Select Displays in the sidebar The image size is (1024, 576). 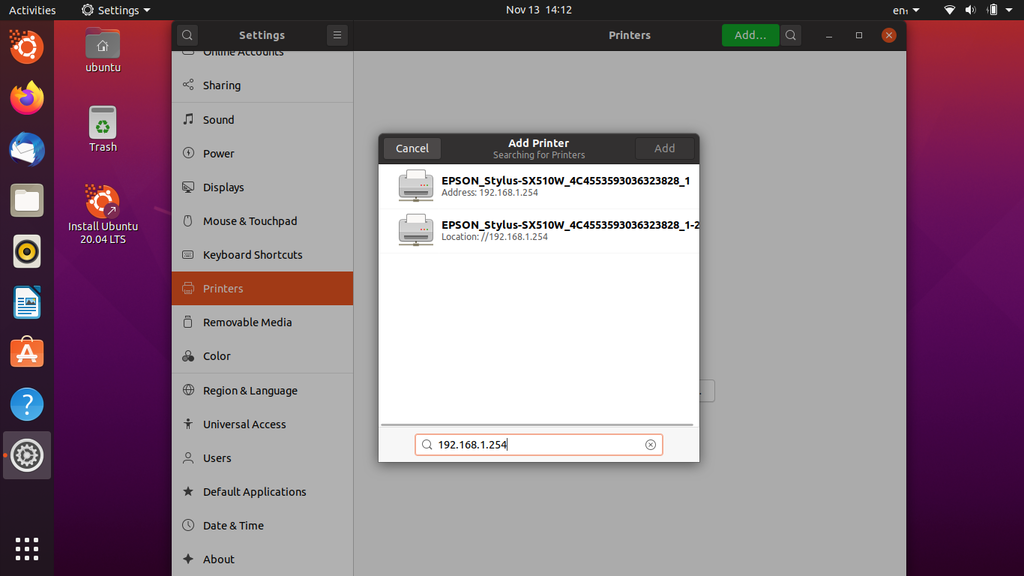tap(263, 187)
